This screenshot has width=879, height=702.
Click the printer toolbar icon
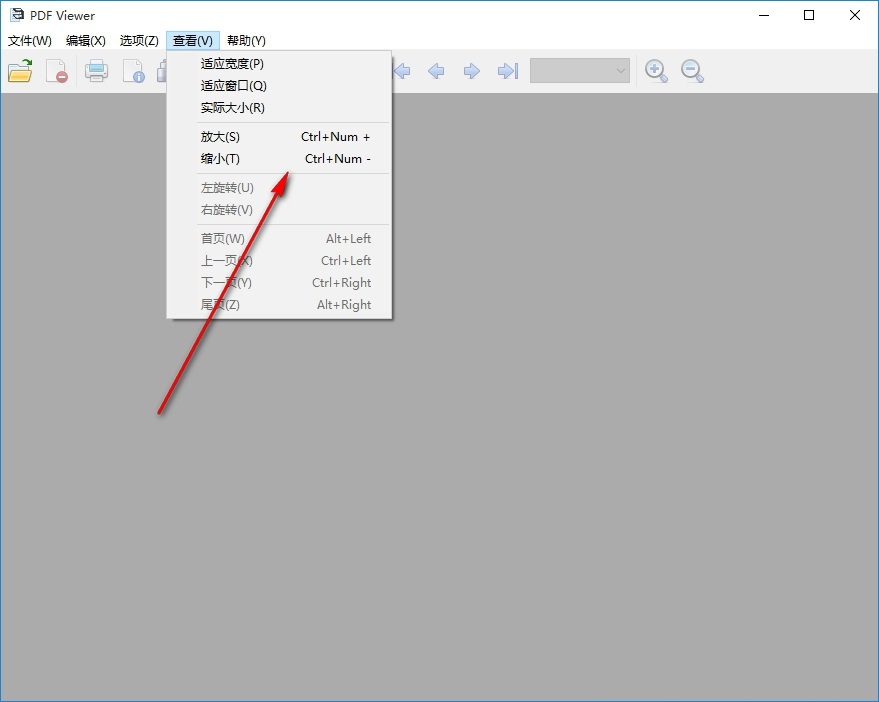pos(96,71)
